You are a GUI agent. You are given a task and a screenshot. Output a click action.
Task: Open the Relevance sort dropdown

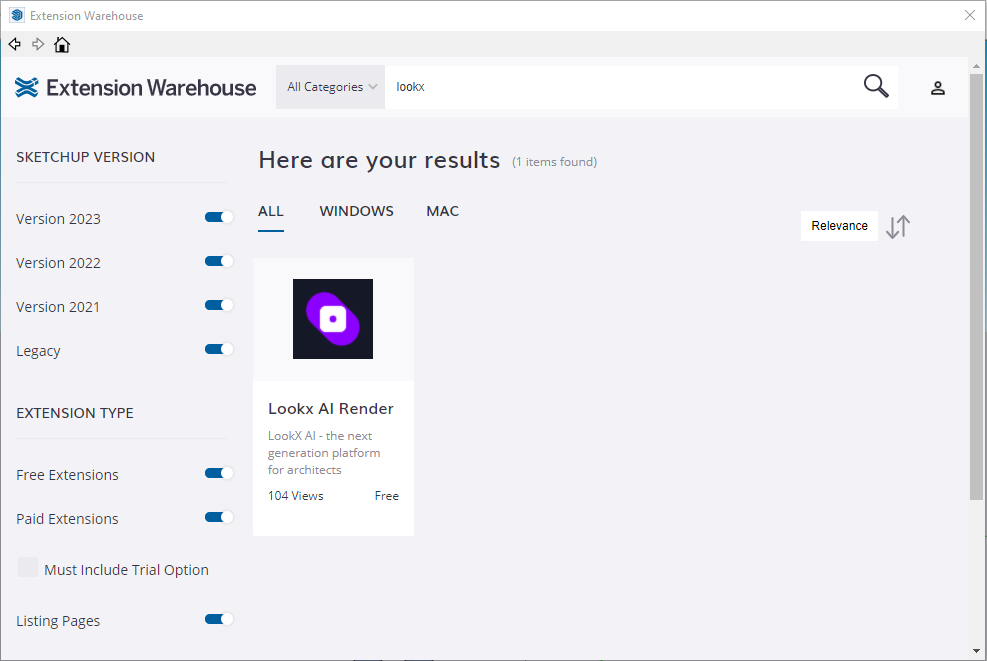point(839,226)
